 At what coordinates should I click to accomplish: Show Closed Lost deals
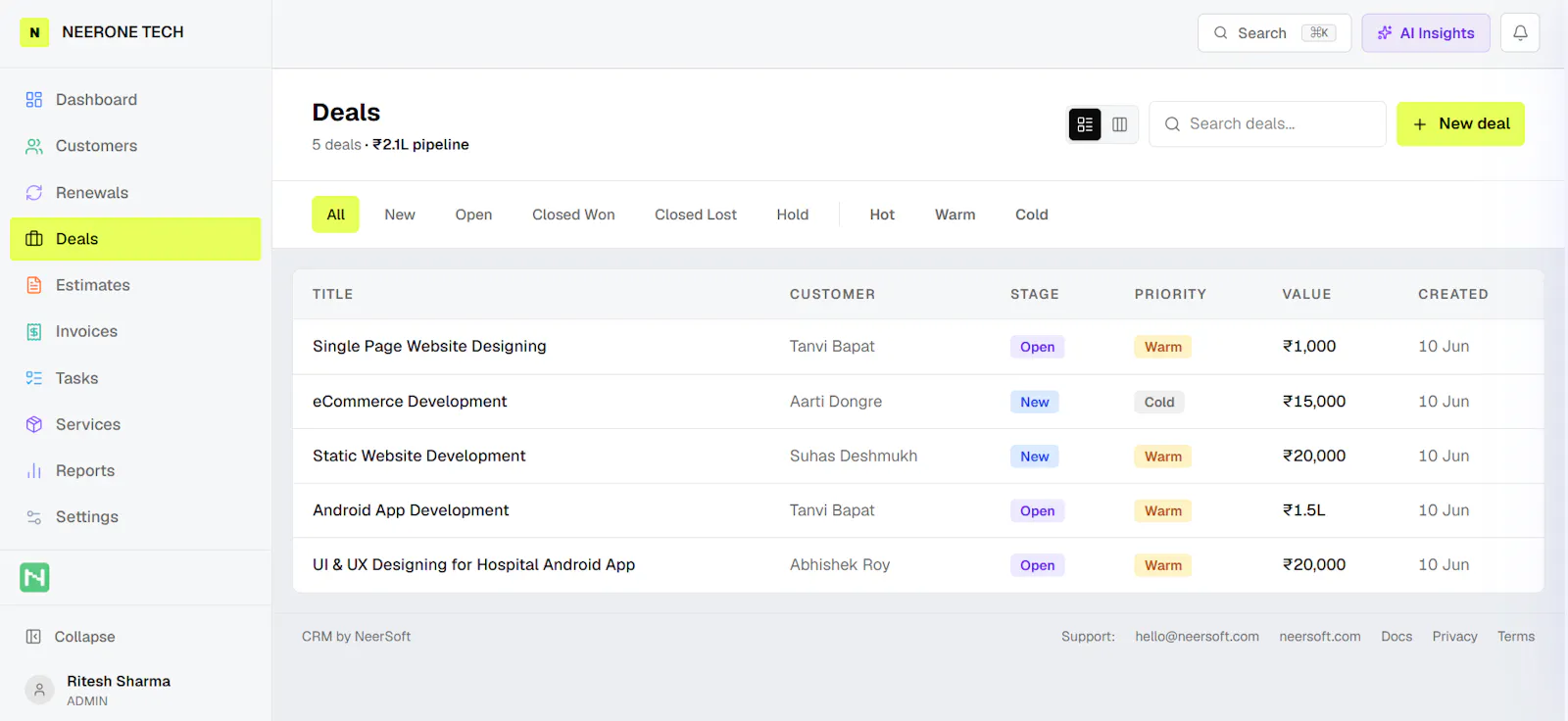tap(696, 215)
